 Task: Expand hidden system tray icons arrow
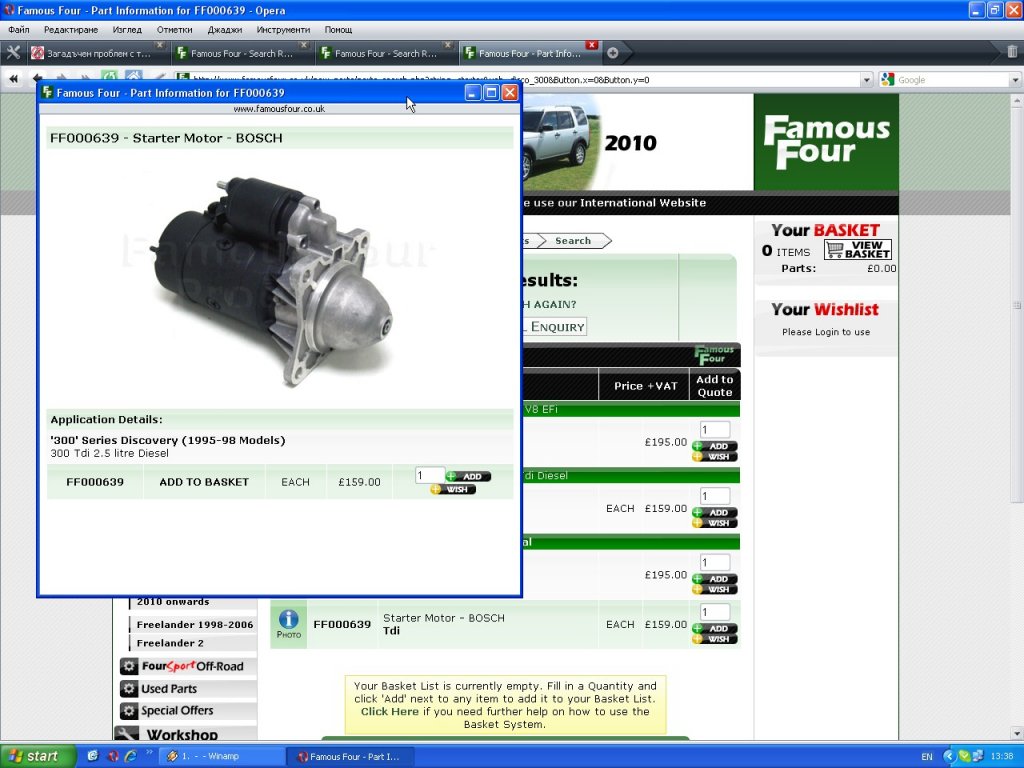click(950, 756)
